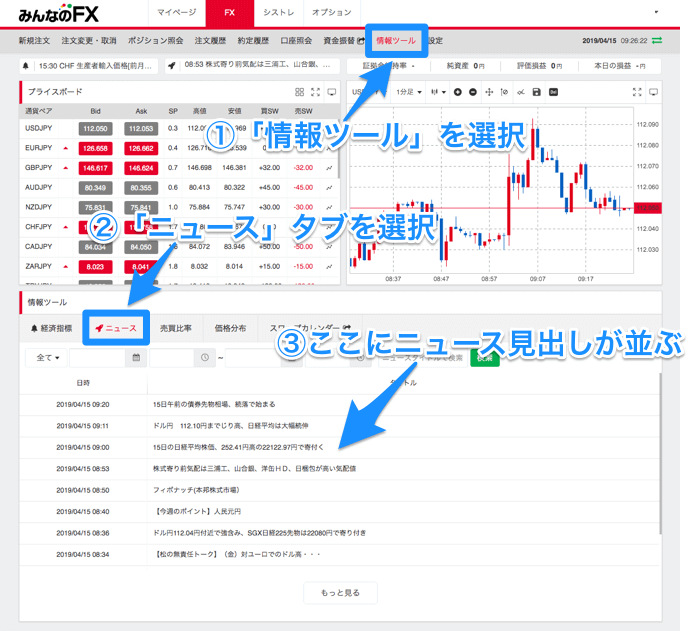Open headline 15日午前の債券先物相場、続落で始まる
Screen dimensions: 696x631
click(x=214, y=404)
